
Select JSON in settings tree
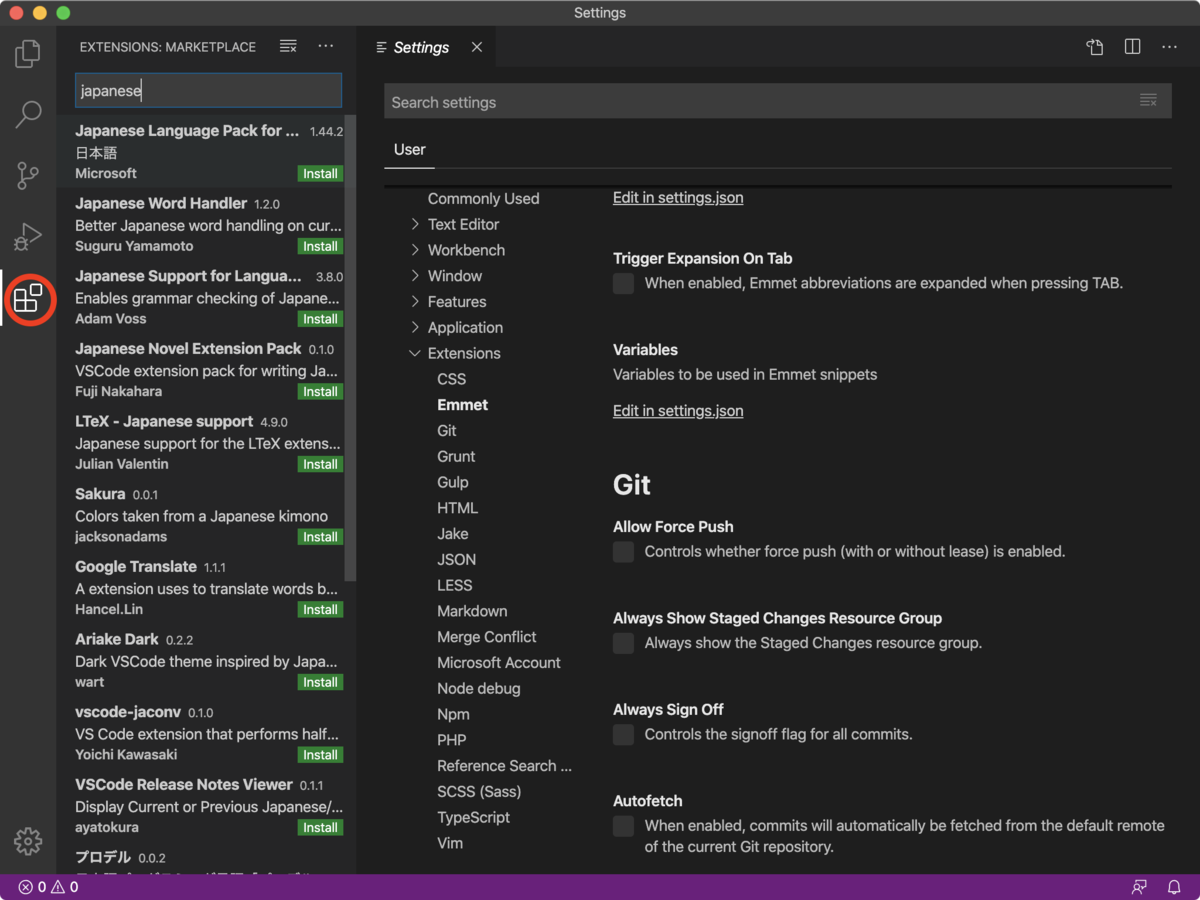tap(456, 560)
